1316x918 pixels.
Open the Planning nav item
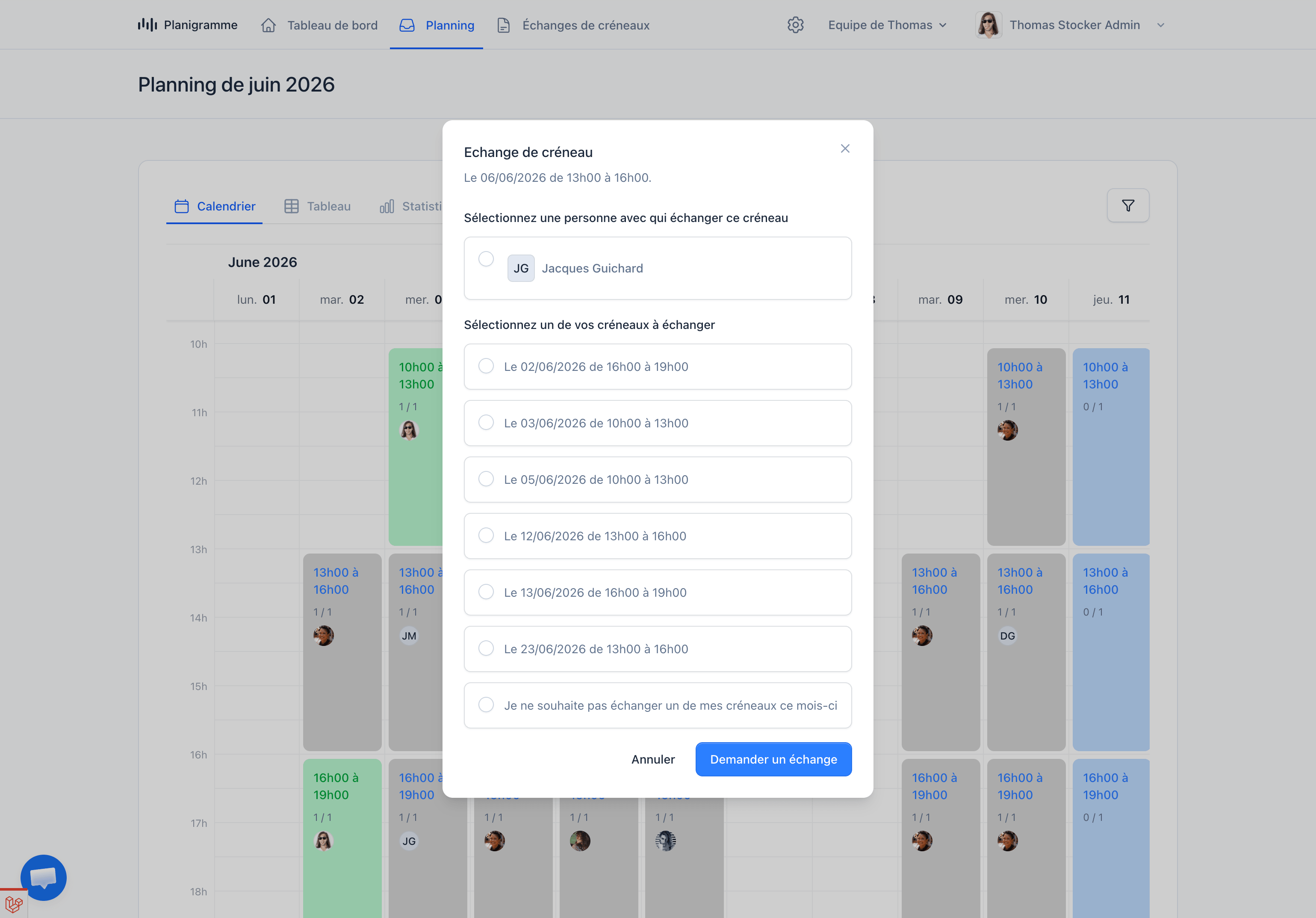437,25
